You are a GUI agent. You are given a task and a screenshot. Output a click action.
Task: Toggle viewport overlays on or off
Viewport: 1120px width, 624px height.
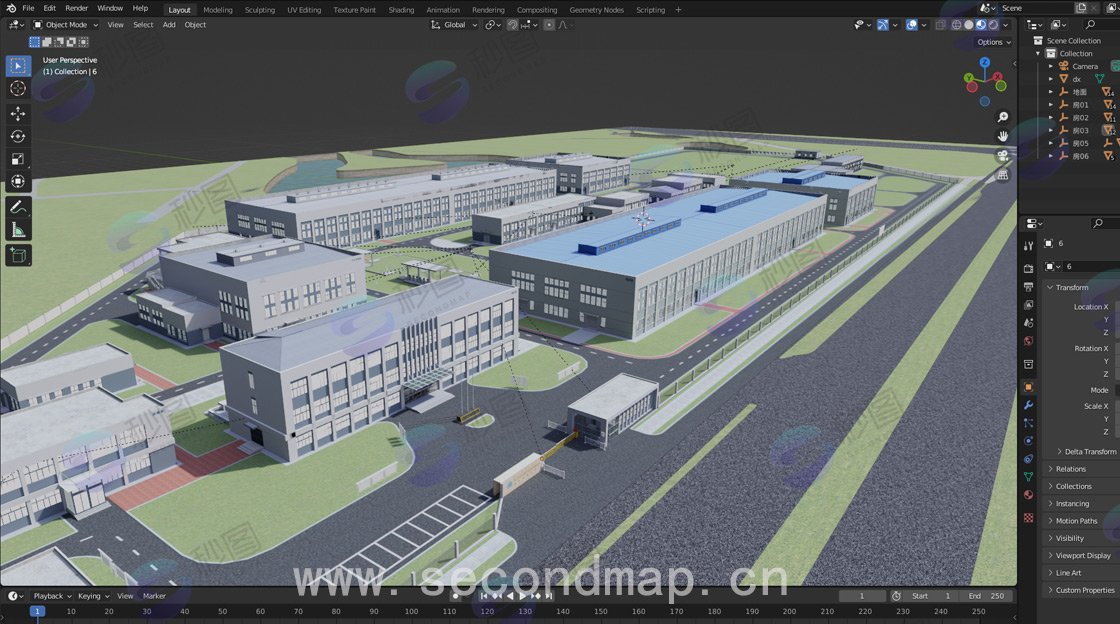[912, 25]
